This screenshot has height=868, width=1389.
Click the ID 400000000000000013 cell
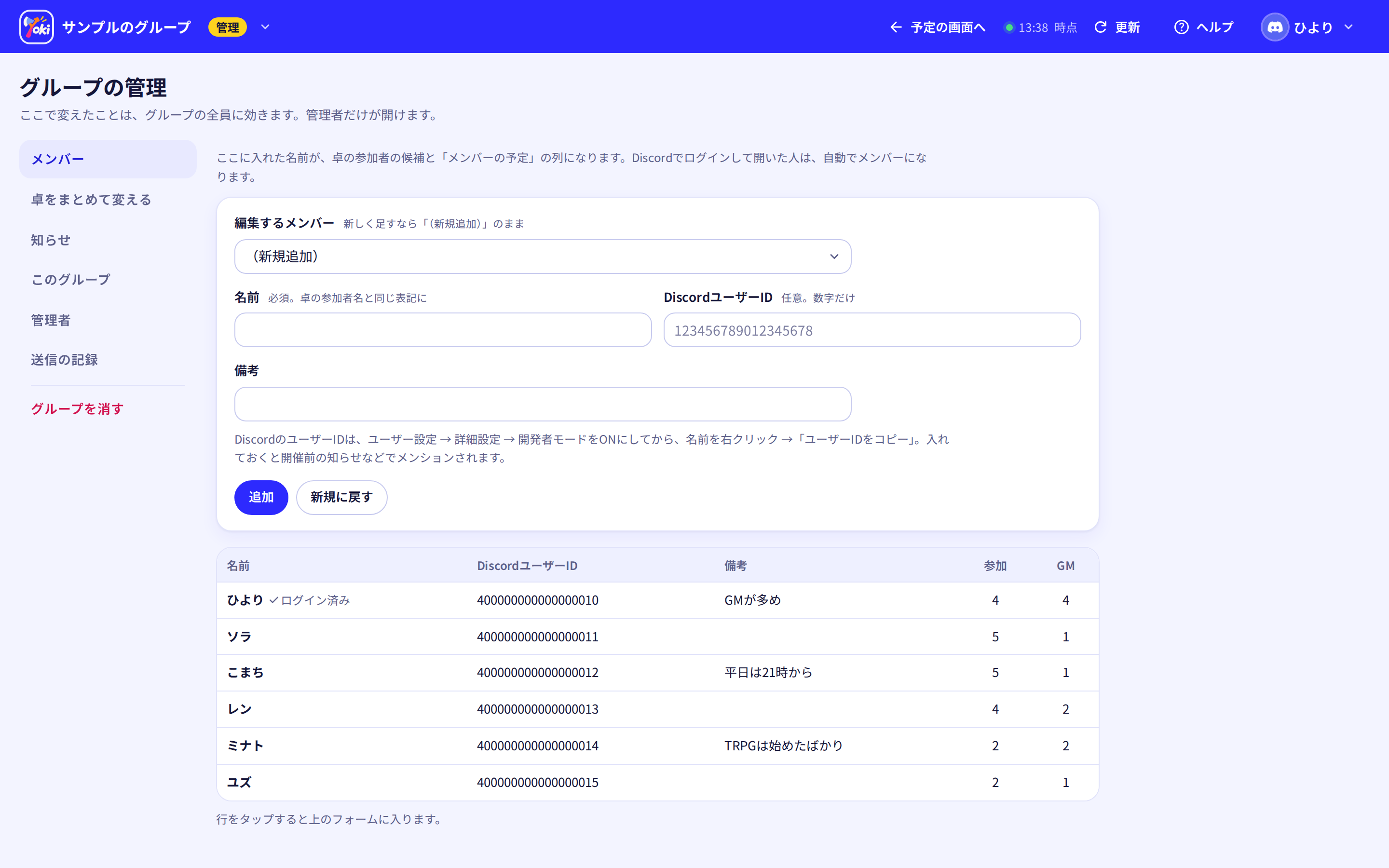(537, 709)
